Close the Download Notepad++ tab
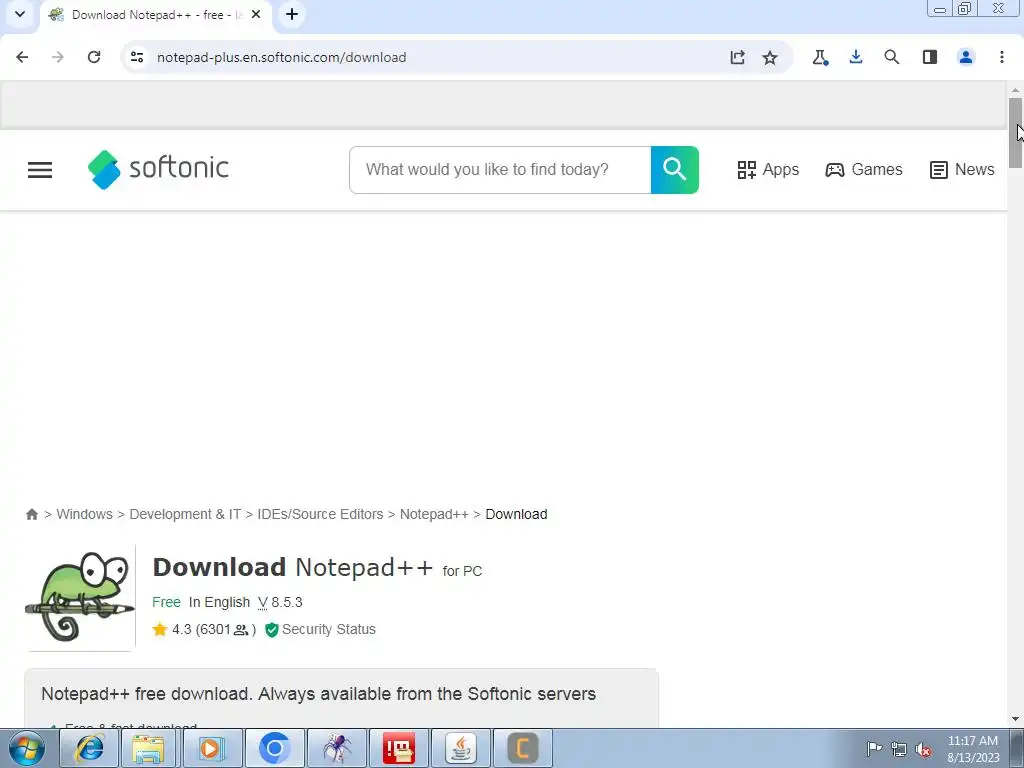1024x768 pixels. click(x=256, y=14)
